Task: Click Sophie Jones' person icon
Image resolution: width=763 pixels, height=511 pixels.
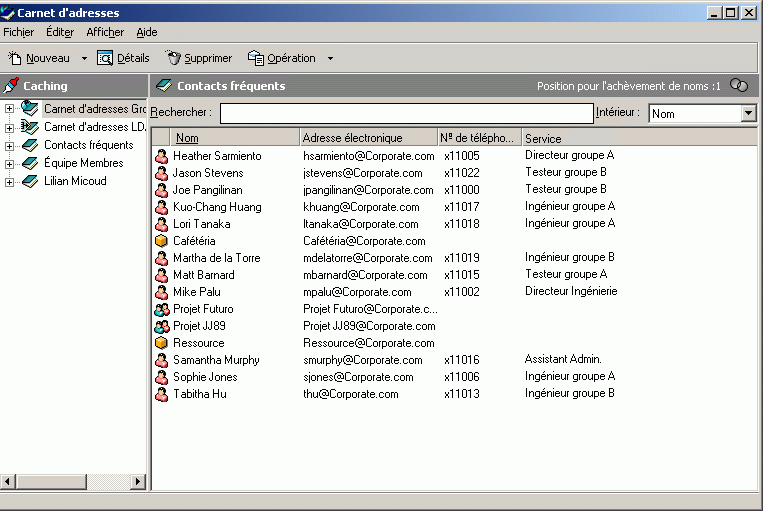Action: (162, 378)
